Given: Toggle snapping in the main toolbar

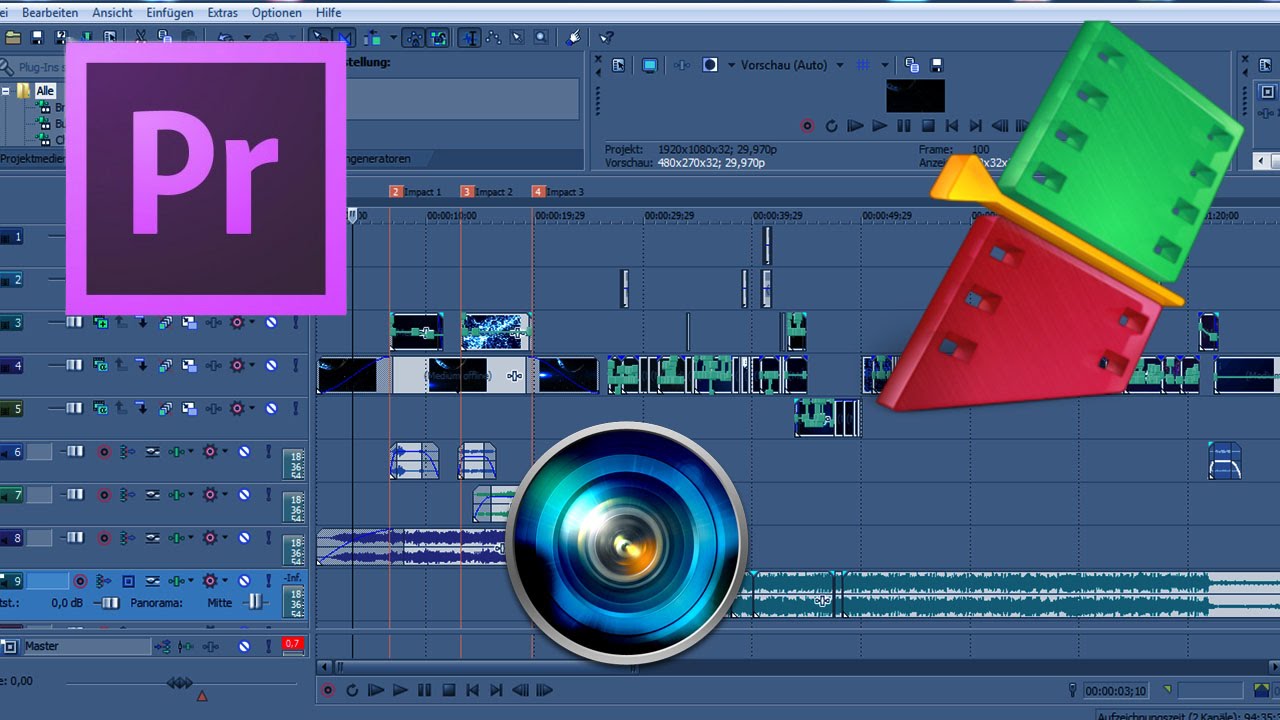Looking at the screenshot, I should point(319,37).
